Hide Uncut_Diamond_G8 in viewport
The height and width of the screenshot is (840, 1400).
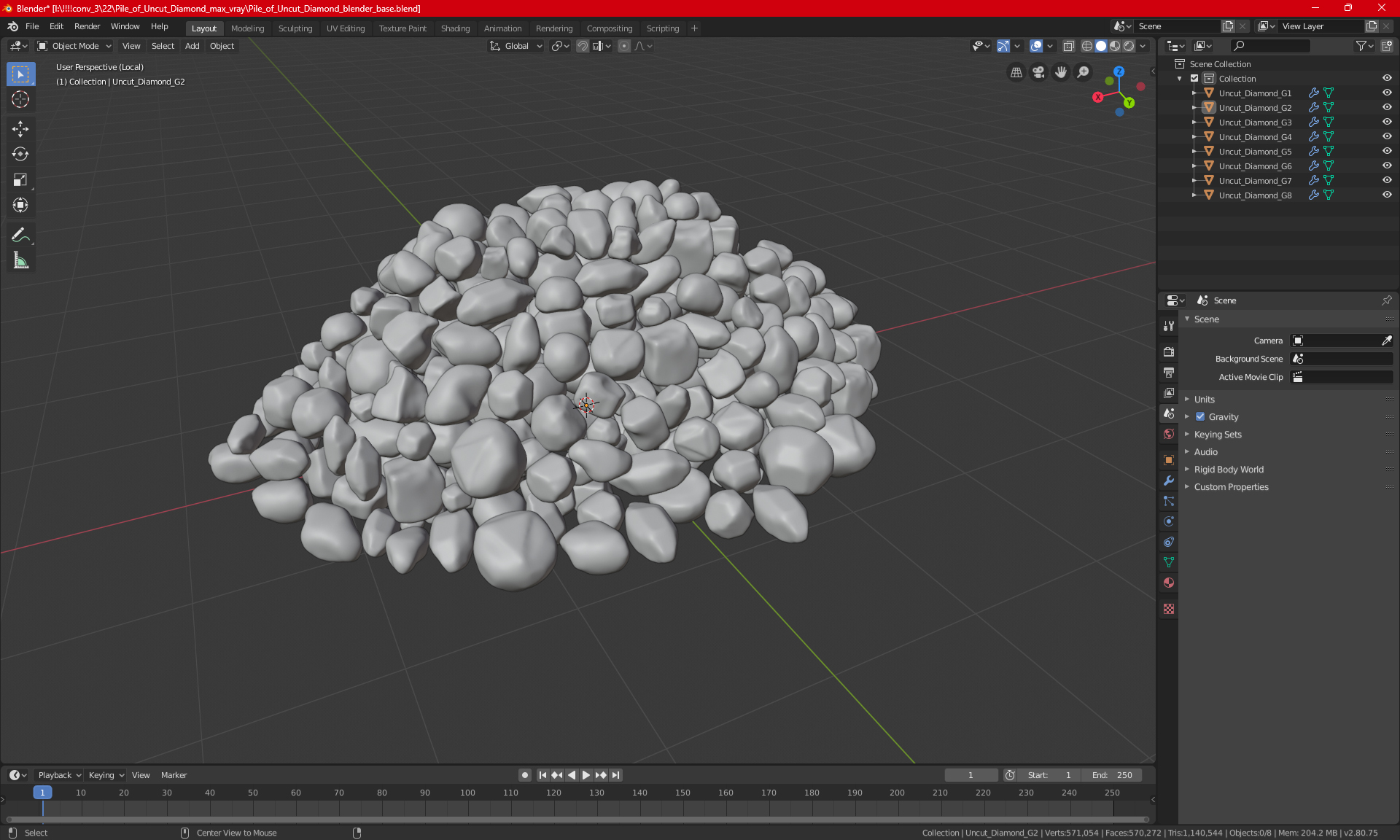tap(1387, 195)
